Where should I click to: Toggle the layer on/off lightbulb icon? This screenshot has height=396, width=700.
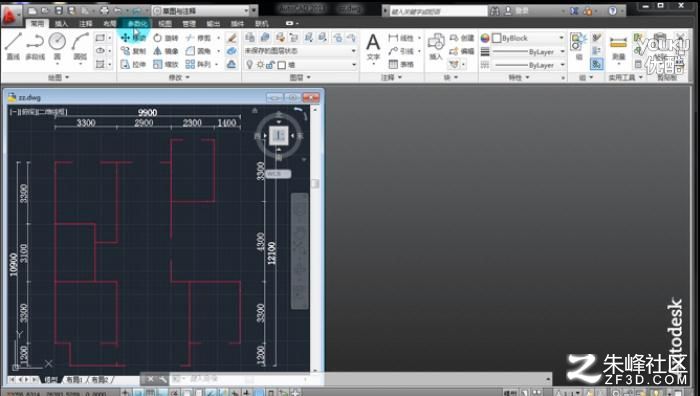tap(250, 65)
